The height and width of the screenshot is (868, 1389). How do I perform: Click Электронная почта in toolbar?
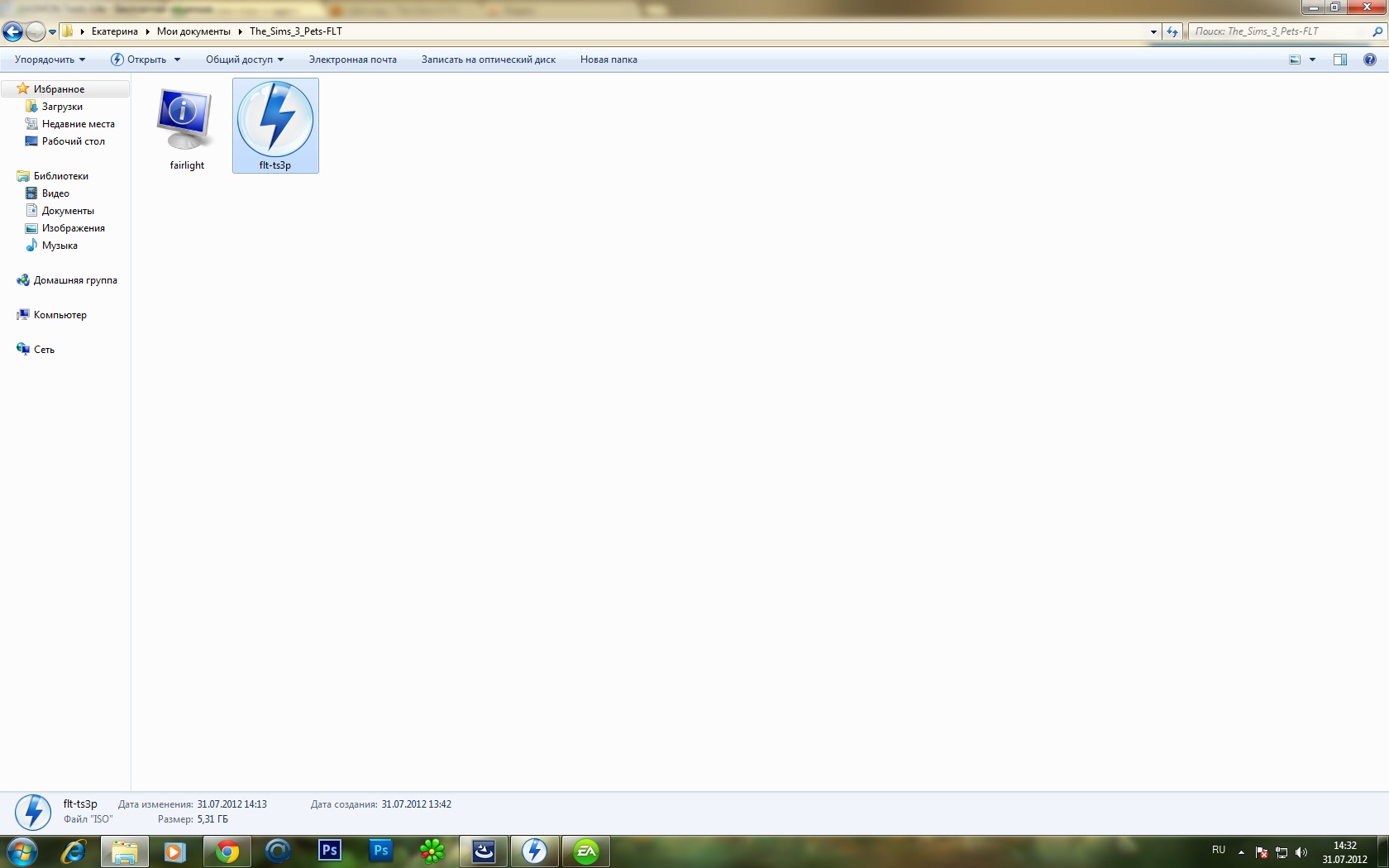pyautogui.click(x=352, y=60)
